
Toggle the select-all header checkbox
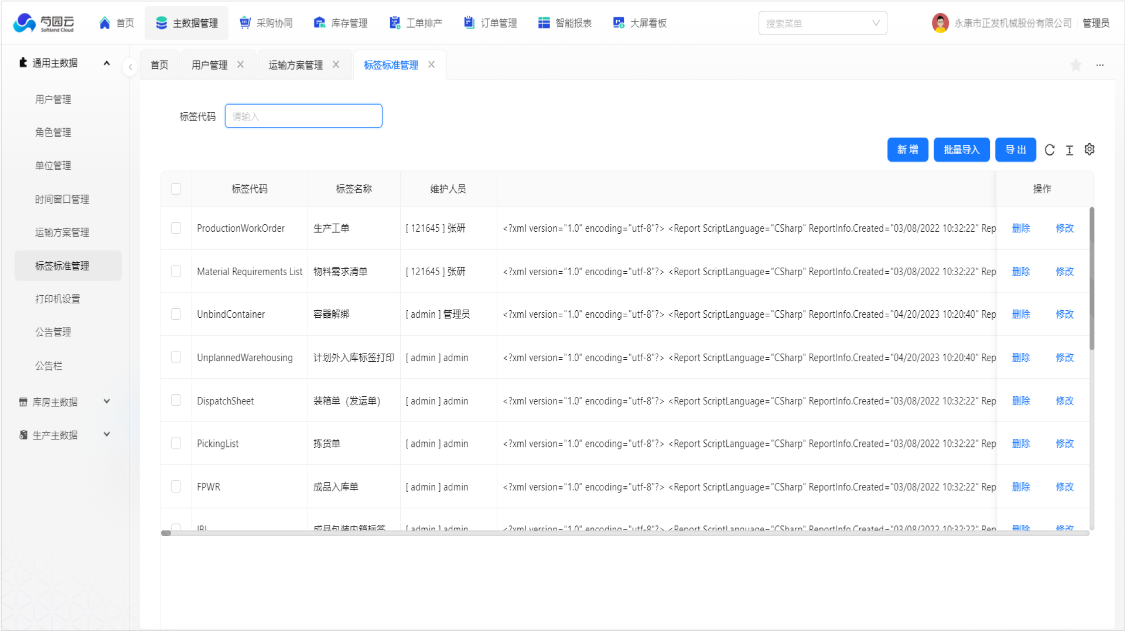click(176, 189)
